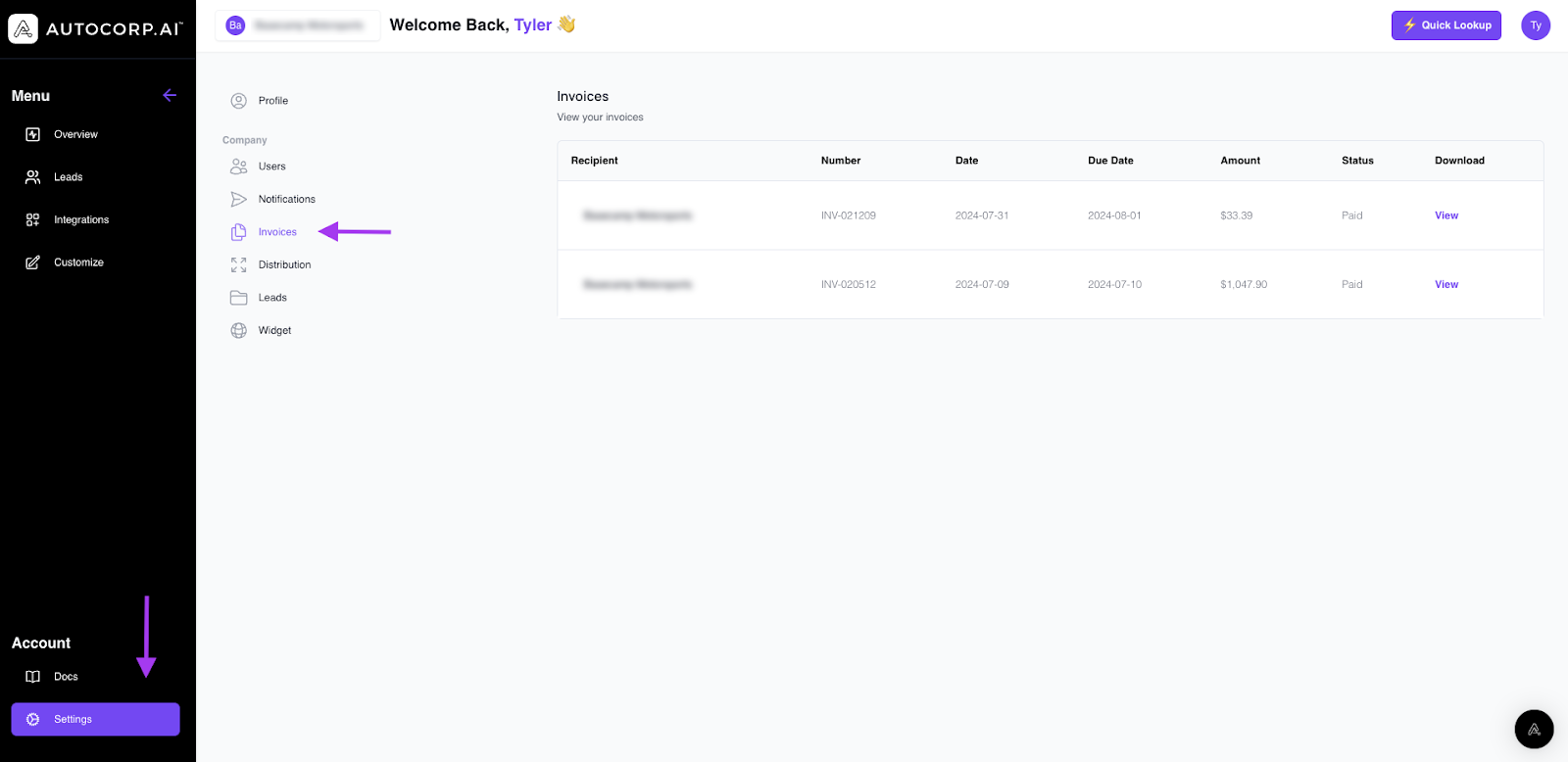Viewport: 1568px width, 762px height.
Task: Go to company Users settings
Action: tap(271, 167)
